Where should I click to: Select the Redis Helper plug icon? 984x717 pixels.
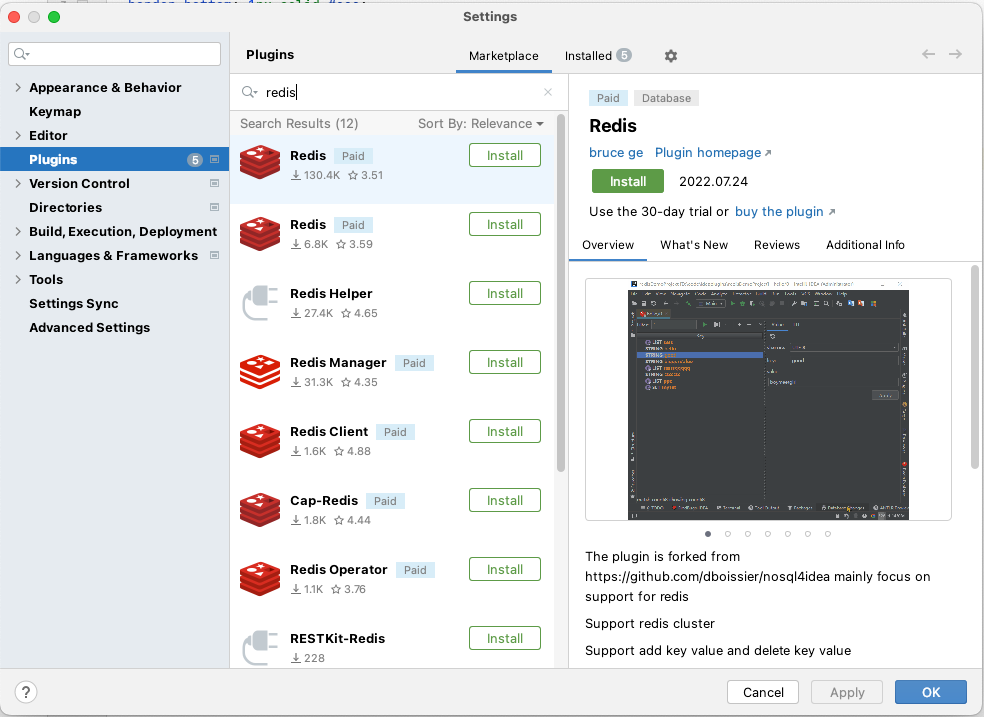pyautogui.click(x=260, y=303)
